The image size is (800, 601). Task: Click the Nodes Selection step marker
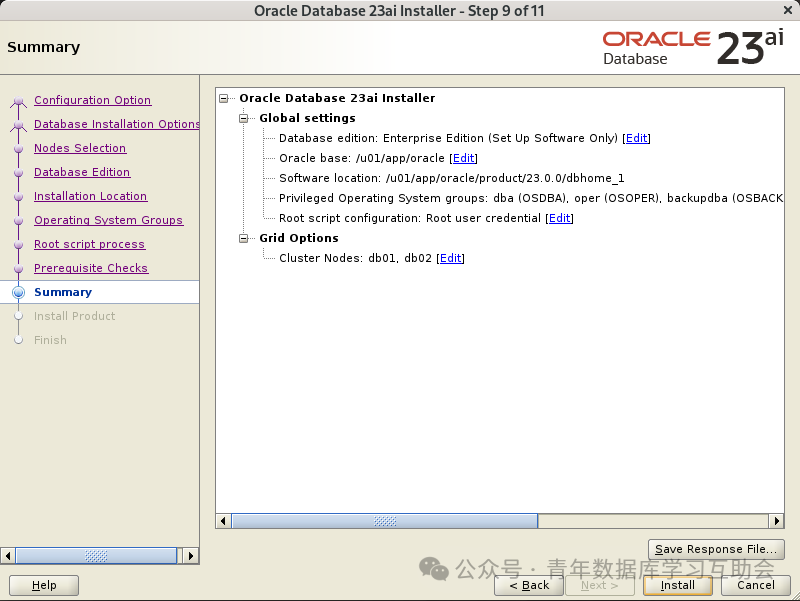(x=18, y=148)
